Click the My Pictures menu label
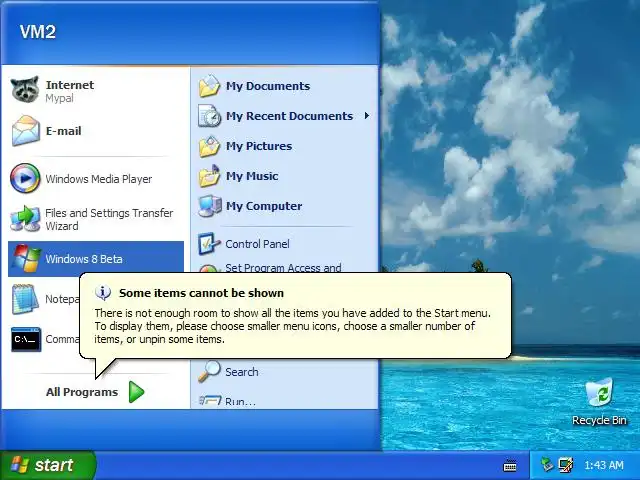 pos(259,146)
